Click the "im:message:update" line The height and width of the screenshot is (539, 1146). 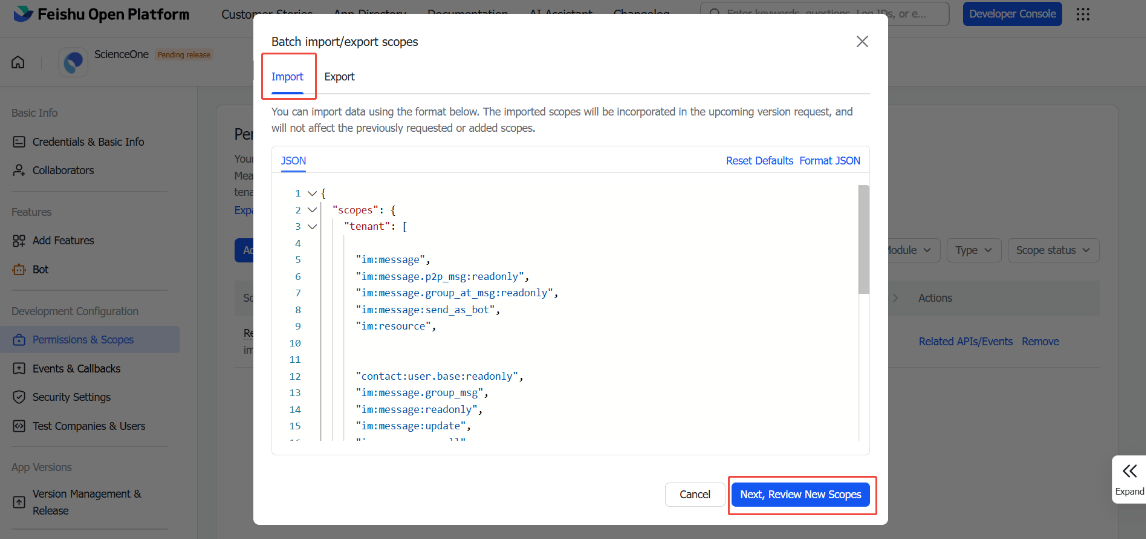pos(413,426)
